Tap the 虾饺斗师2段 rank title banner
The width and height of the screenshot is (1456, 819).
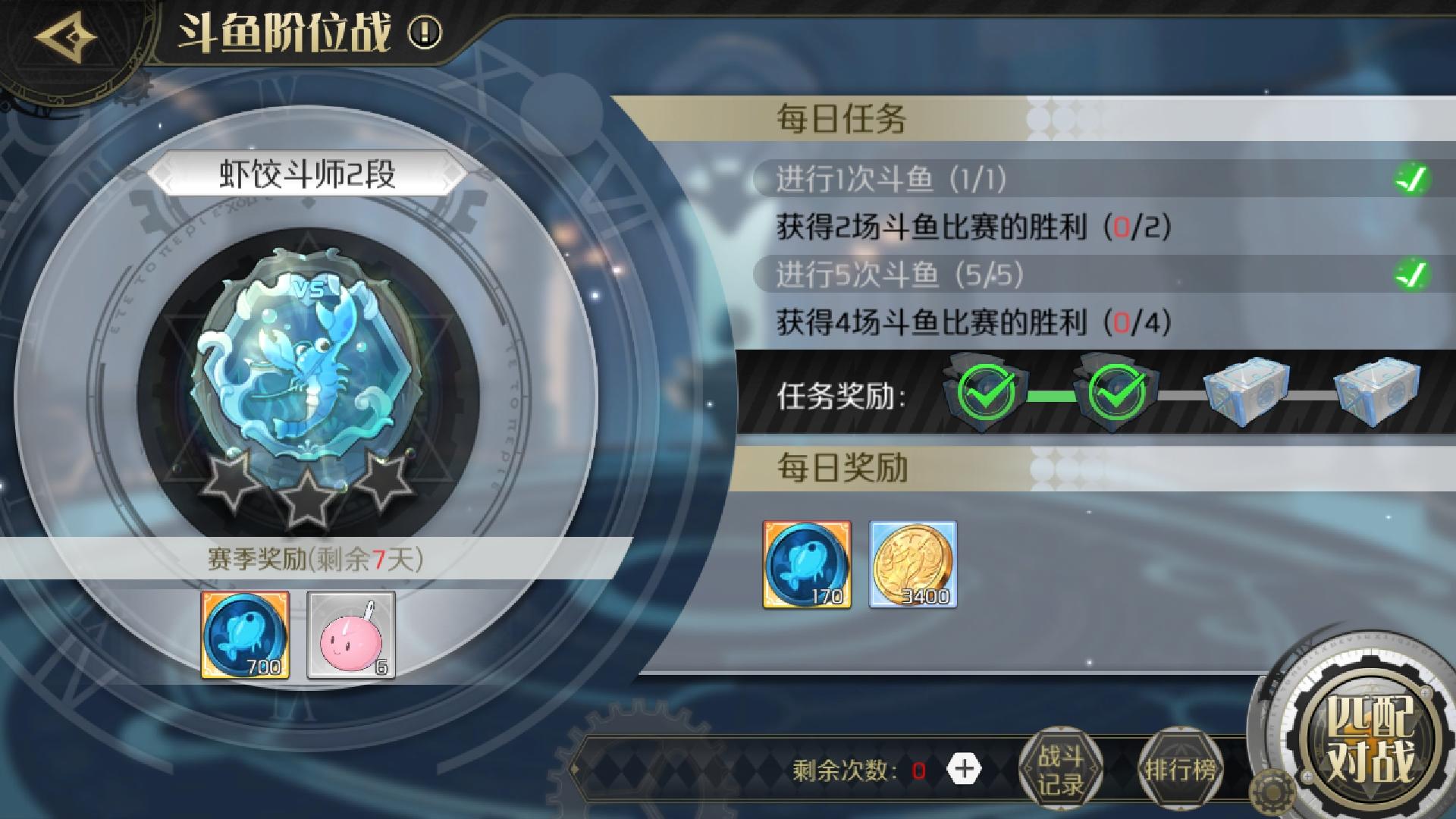[307, 175]
